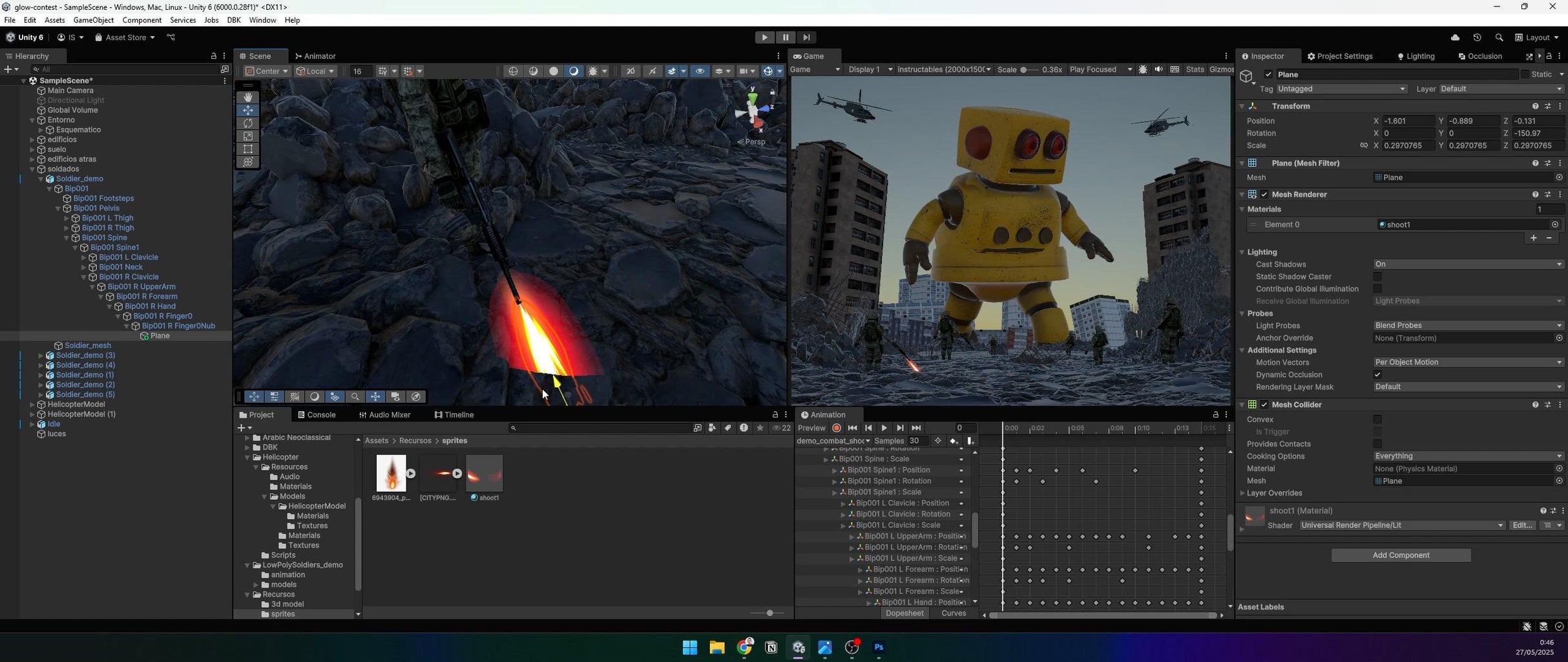This screenshot has width=1568, height=662.
Task: Open the Layer dropdown Default
Action: coord(1501,89)
